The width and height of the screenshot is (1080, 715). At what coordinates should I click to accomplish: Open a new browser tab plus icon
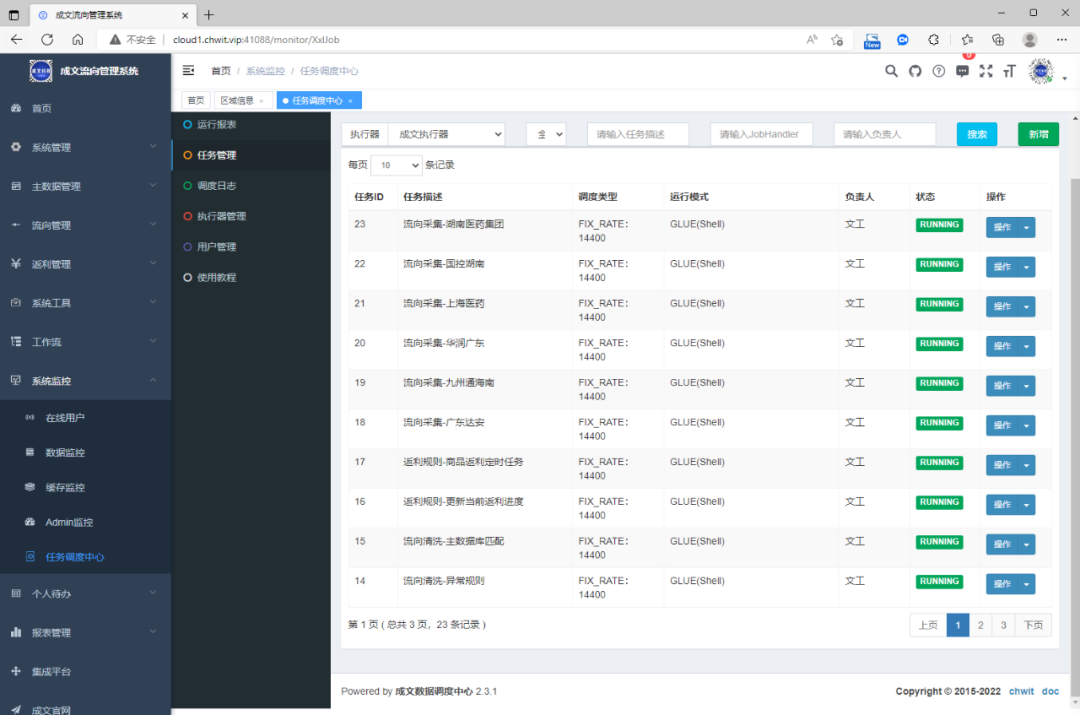pyautogui.click(x=209, y=14)
